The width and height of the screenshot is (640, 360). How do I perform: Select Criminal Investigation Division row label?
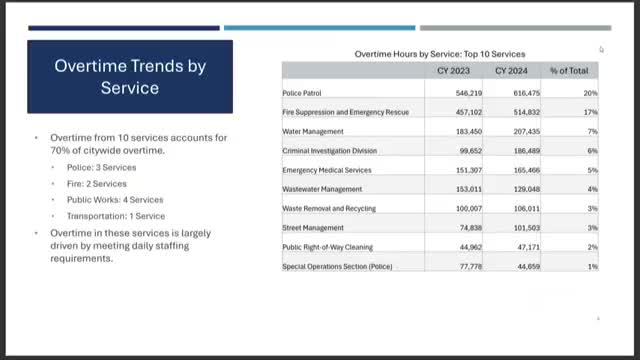pyautogui.click(x=329, y=151)
